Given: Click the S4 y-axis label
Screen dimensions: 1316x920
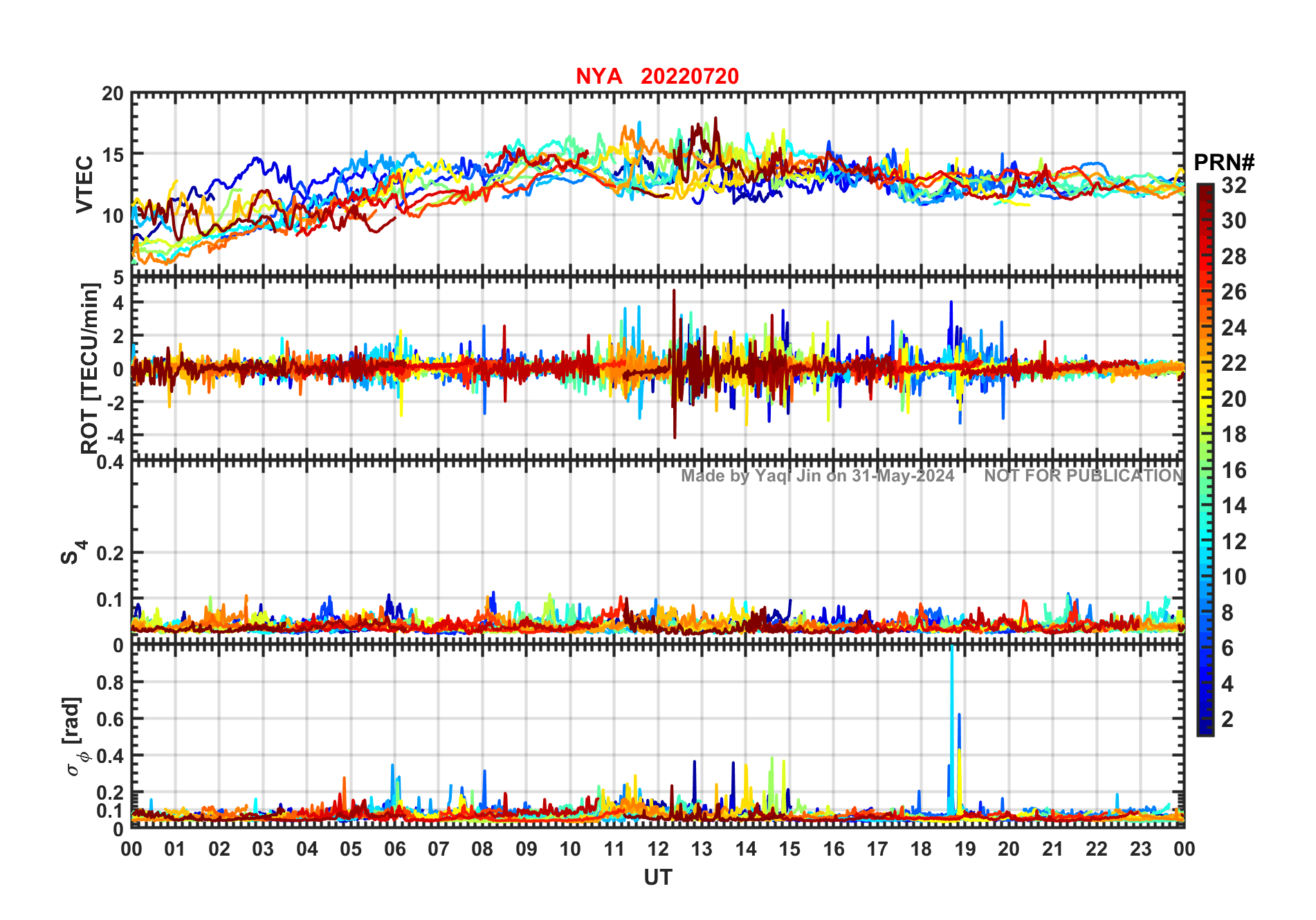Looking at the screenshot, I should click(x=73, y=553).
